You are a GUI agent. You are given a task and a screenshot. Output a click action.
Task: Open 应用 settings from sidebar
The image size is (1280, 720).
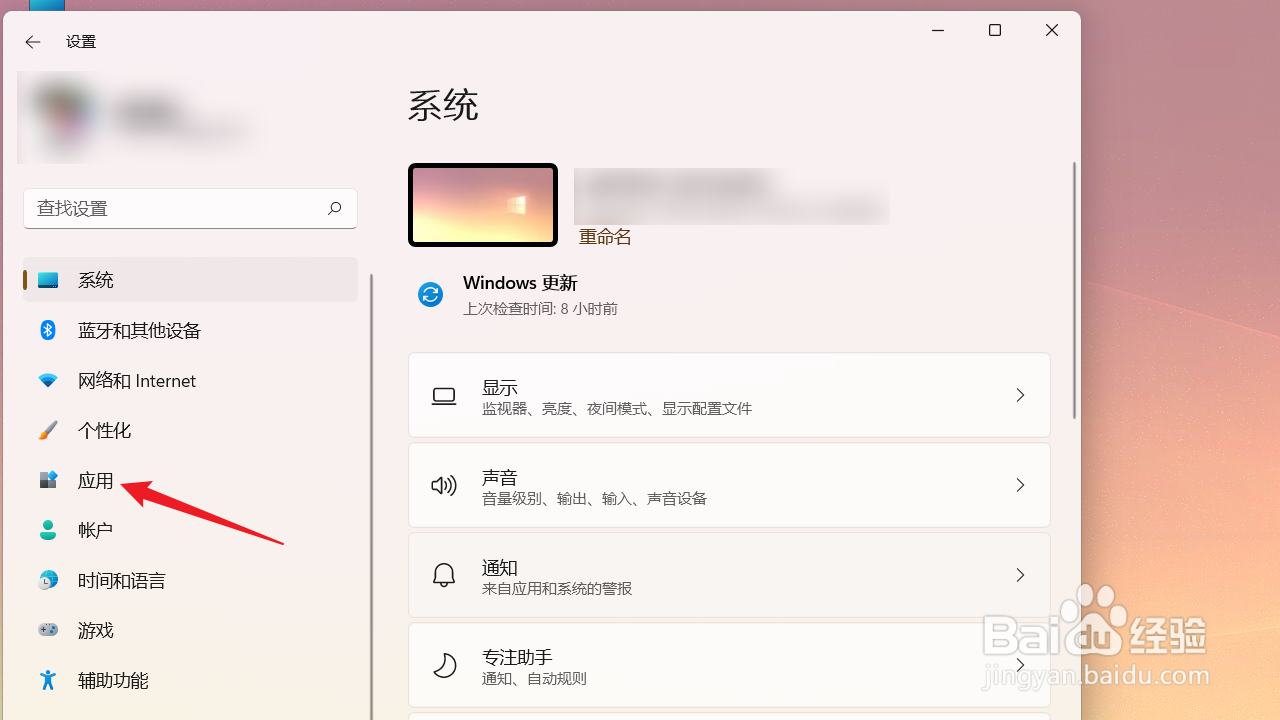coord(96,480)
